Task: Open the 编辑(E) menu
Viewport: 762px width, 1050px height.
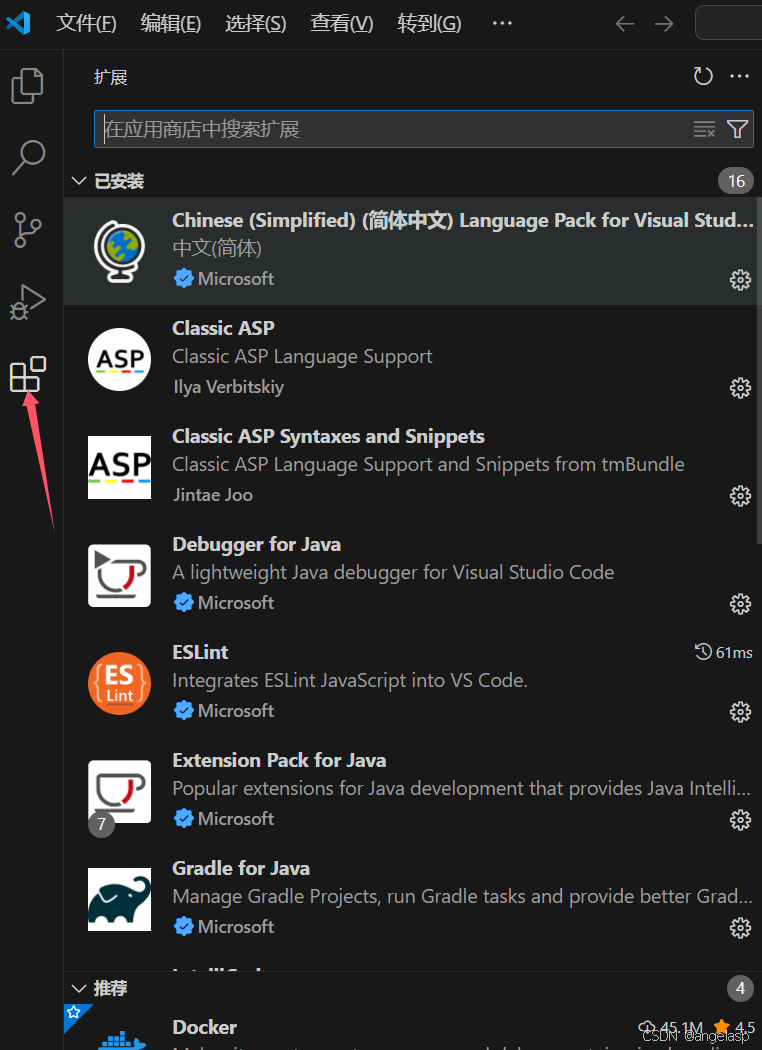Action: pyautogui.click(x=171, y=23)
